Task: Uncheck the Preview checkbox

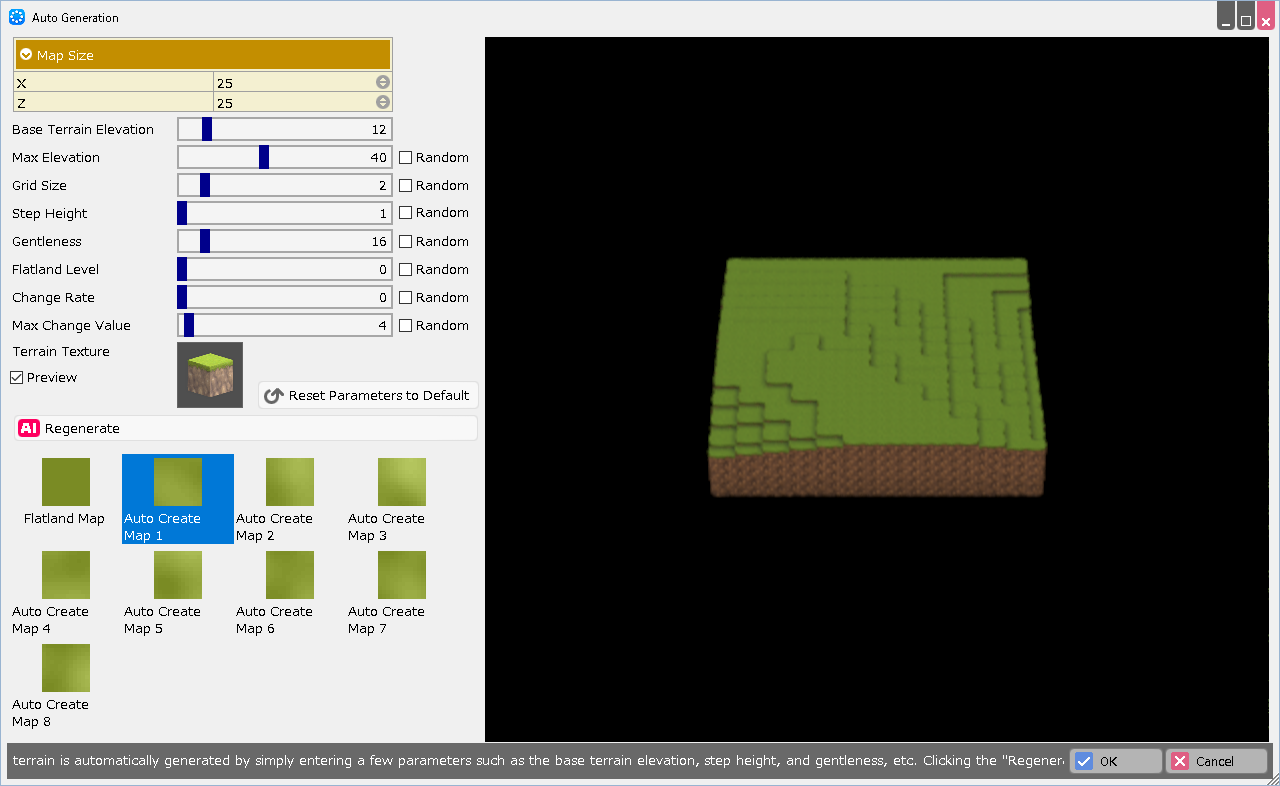Action: [17, 378]
